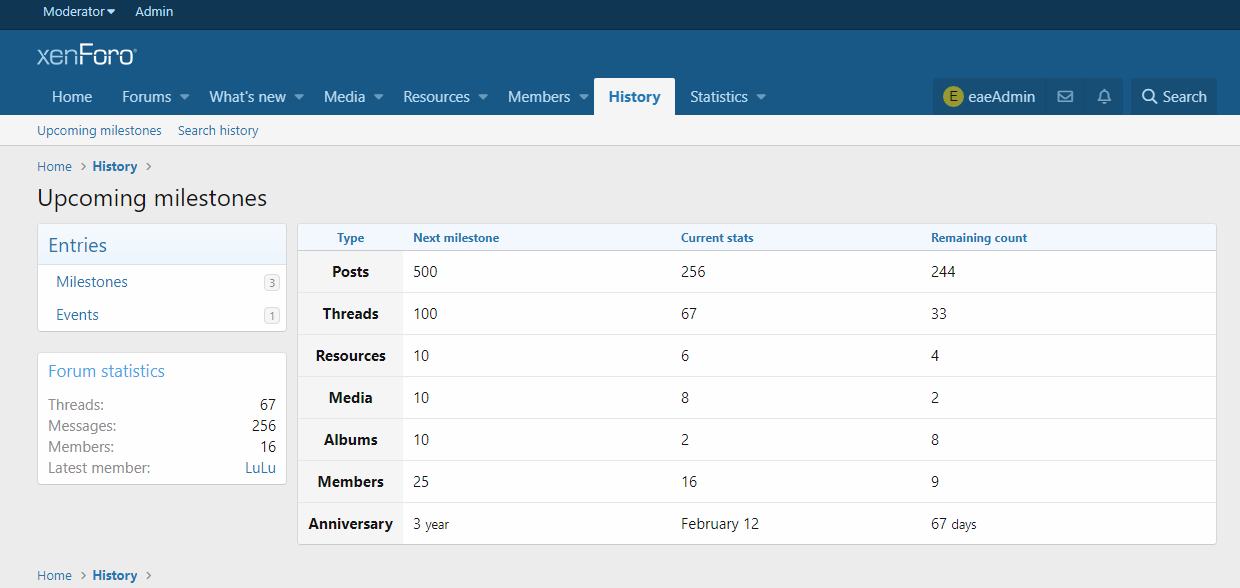The width and height of the screenshot is (1240, 588).
Task: Open the Moderator menu in top bar
Action: pyautogui.click(x=79, y=12)
